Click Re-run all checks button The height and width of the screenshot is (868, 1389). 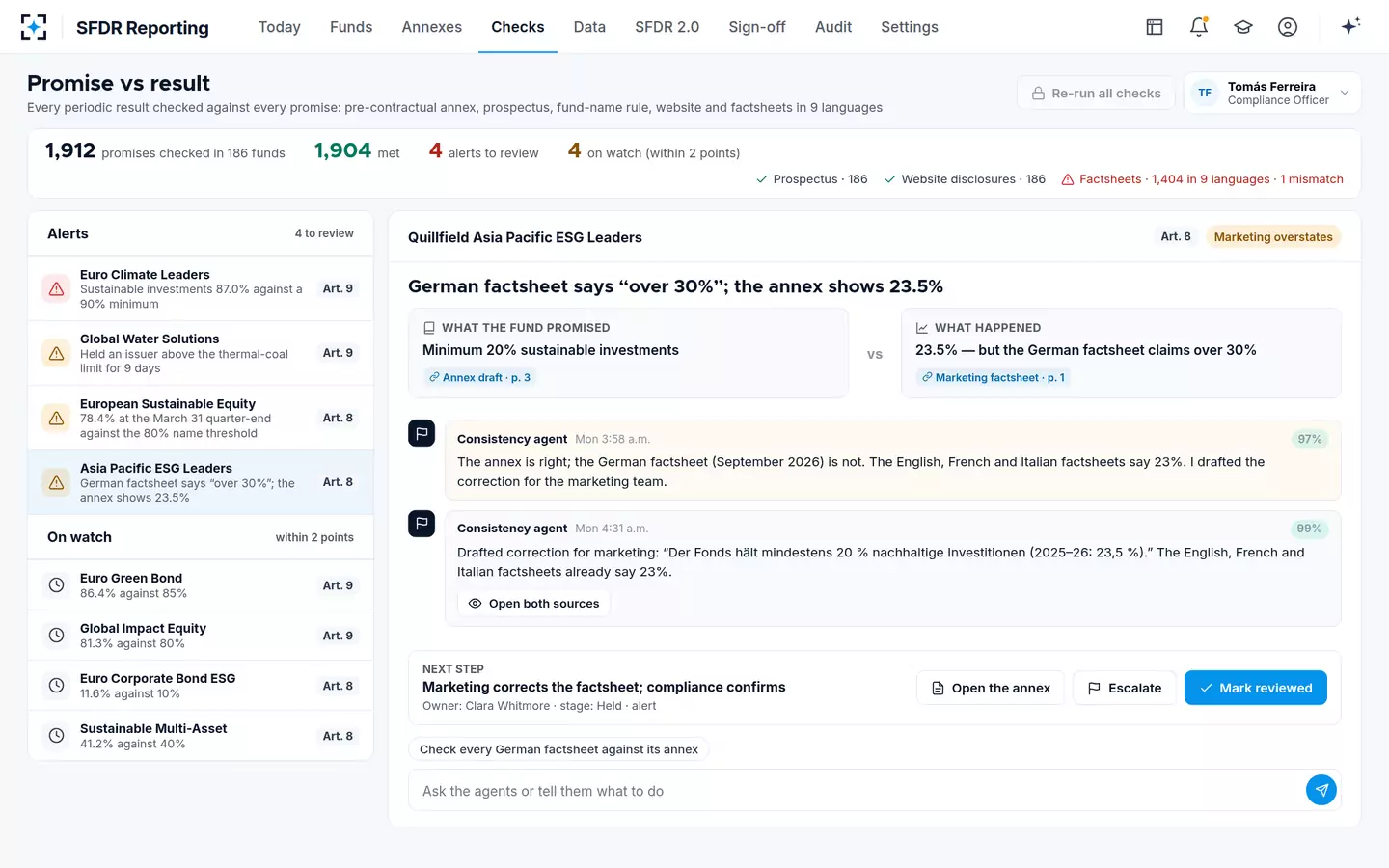pos(1096,93)
